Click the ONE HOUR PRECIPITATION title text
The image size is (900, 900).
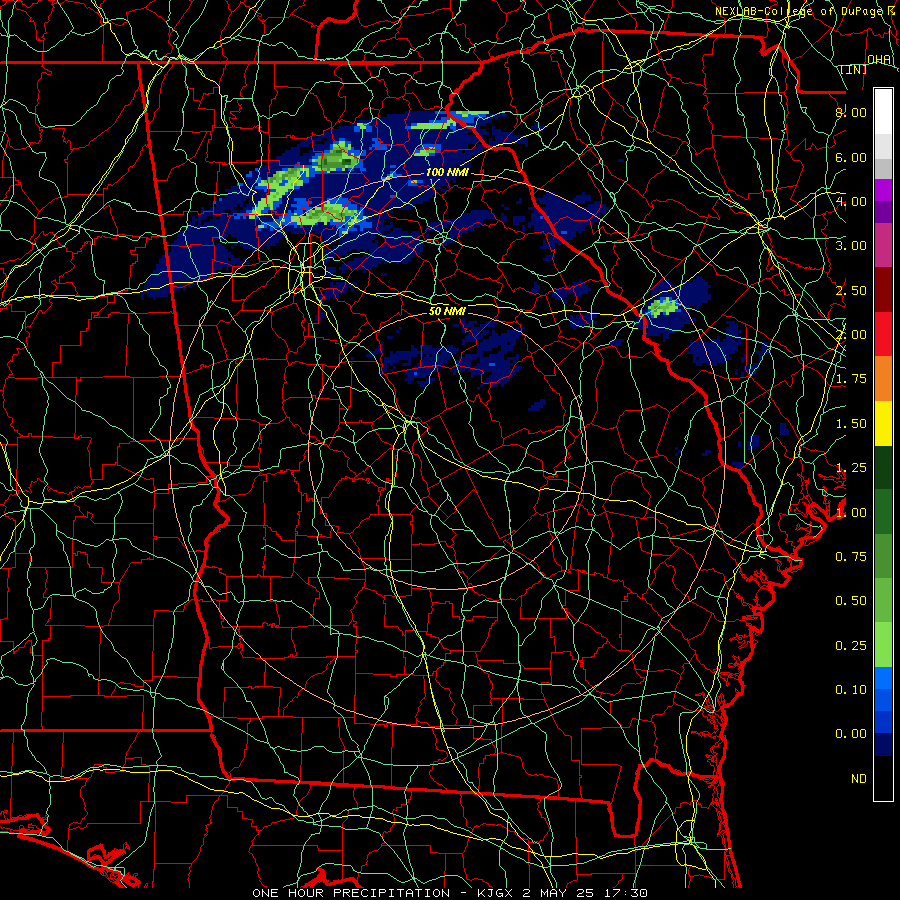tap(351, 893)
